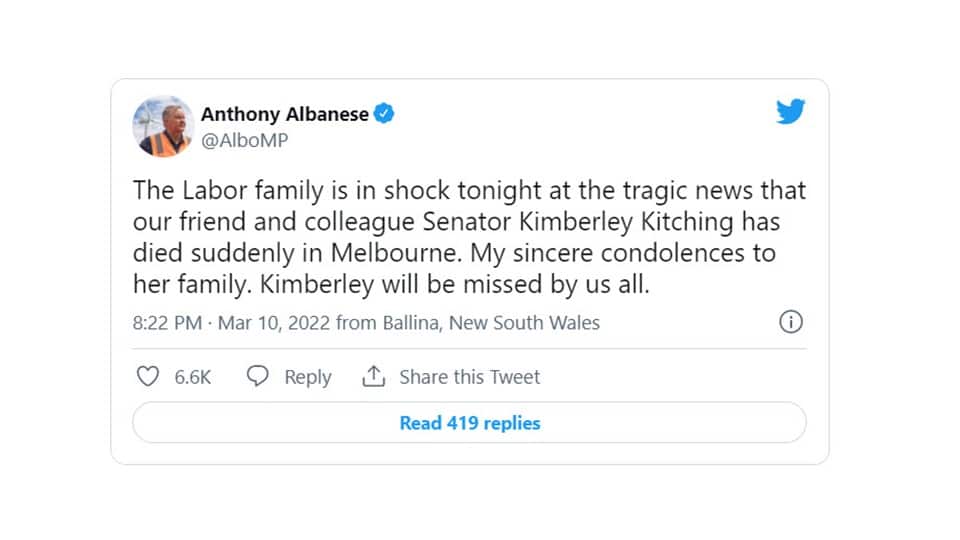The height and width of the screenshot is (540, 960).
Task: Click the Reply text label
Action: click(307, 377)
